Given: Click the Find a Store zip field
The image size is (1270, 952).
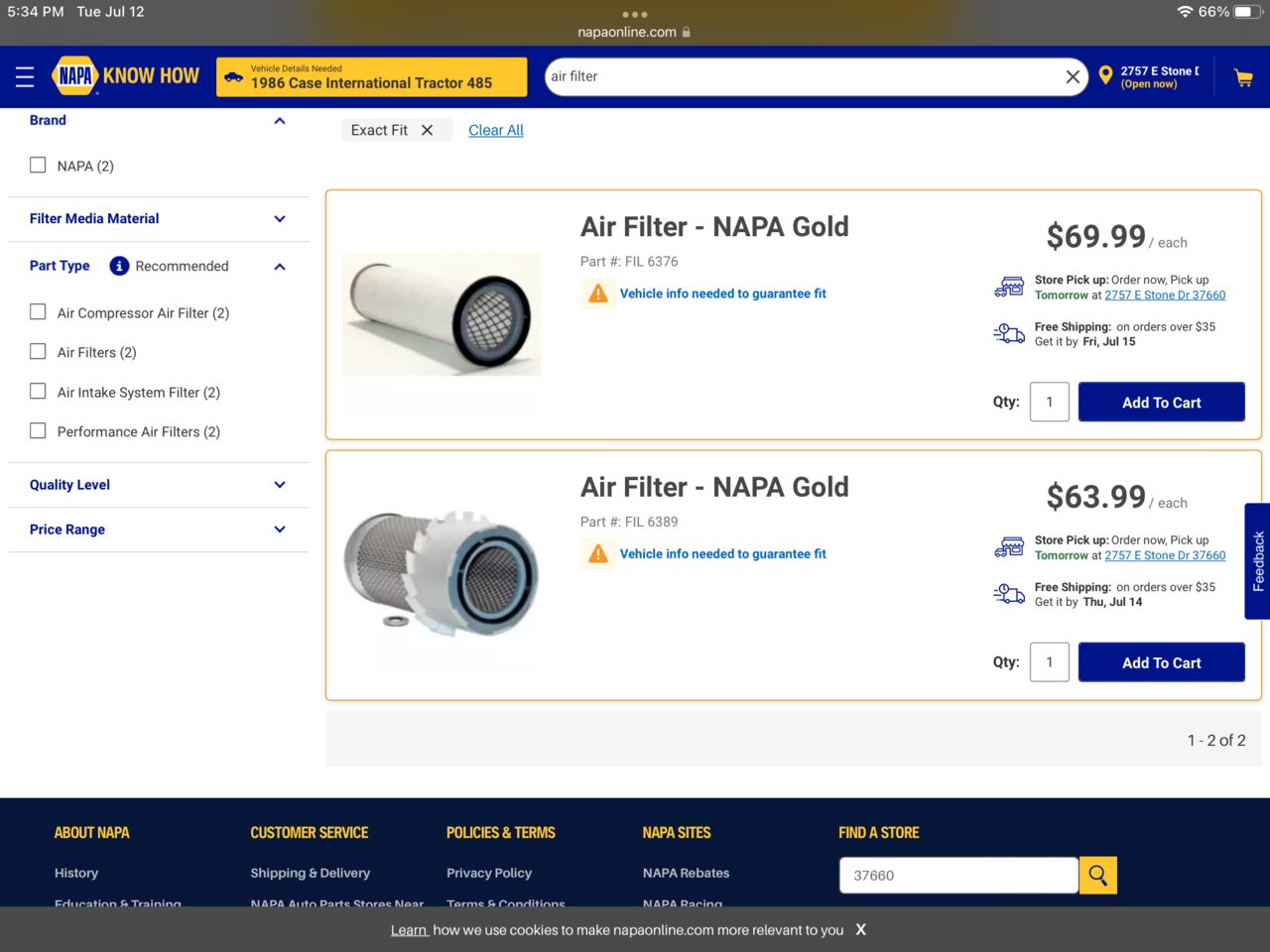Looking at the screenshot, I should pos(958,875).
